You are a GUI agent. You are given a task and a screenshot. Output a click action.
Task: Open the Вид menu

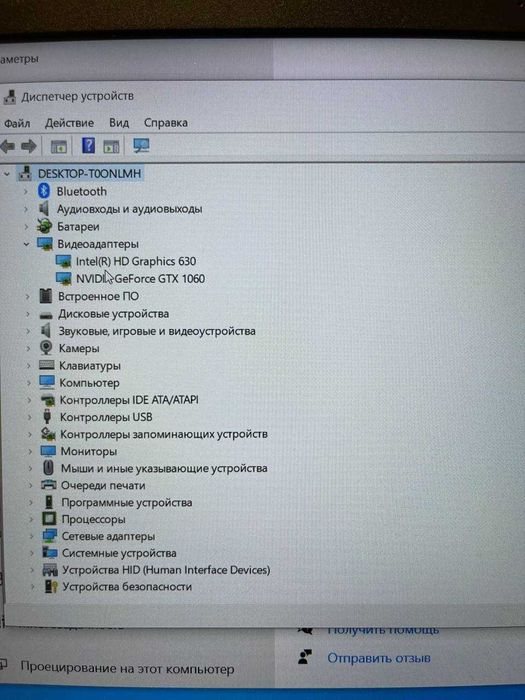point(119,123)
